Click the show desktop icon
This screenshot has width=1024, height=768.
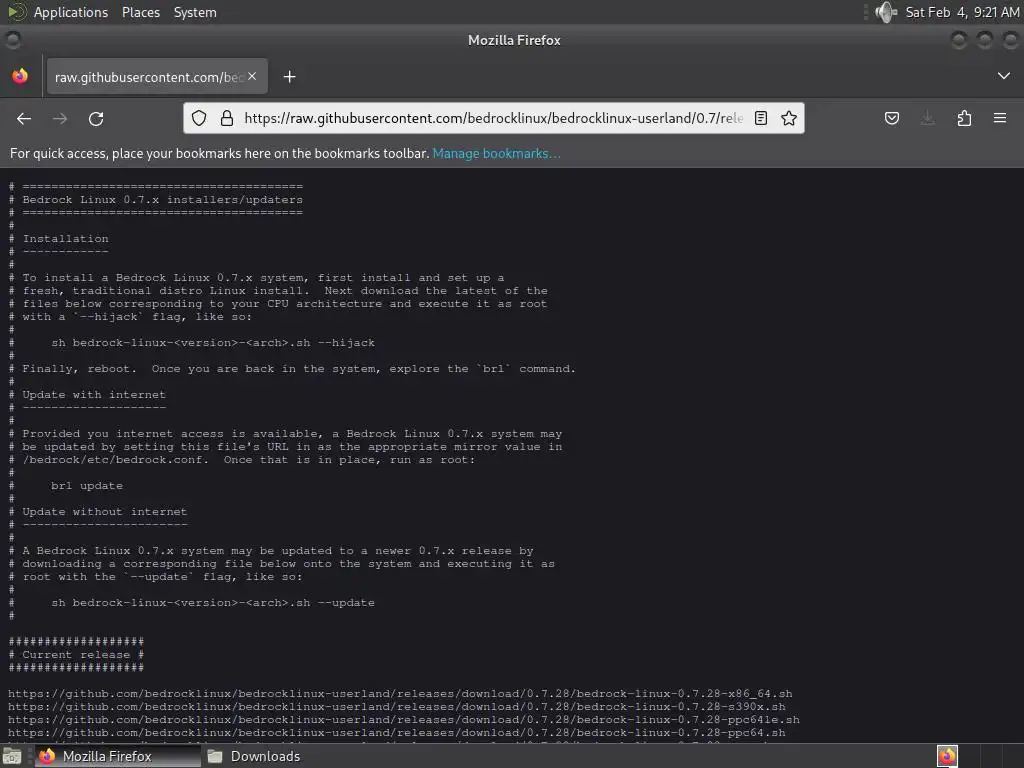[x=12, y=756]
